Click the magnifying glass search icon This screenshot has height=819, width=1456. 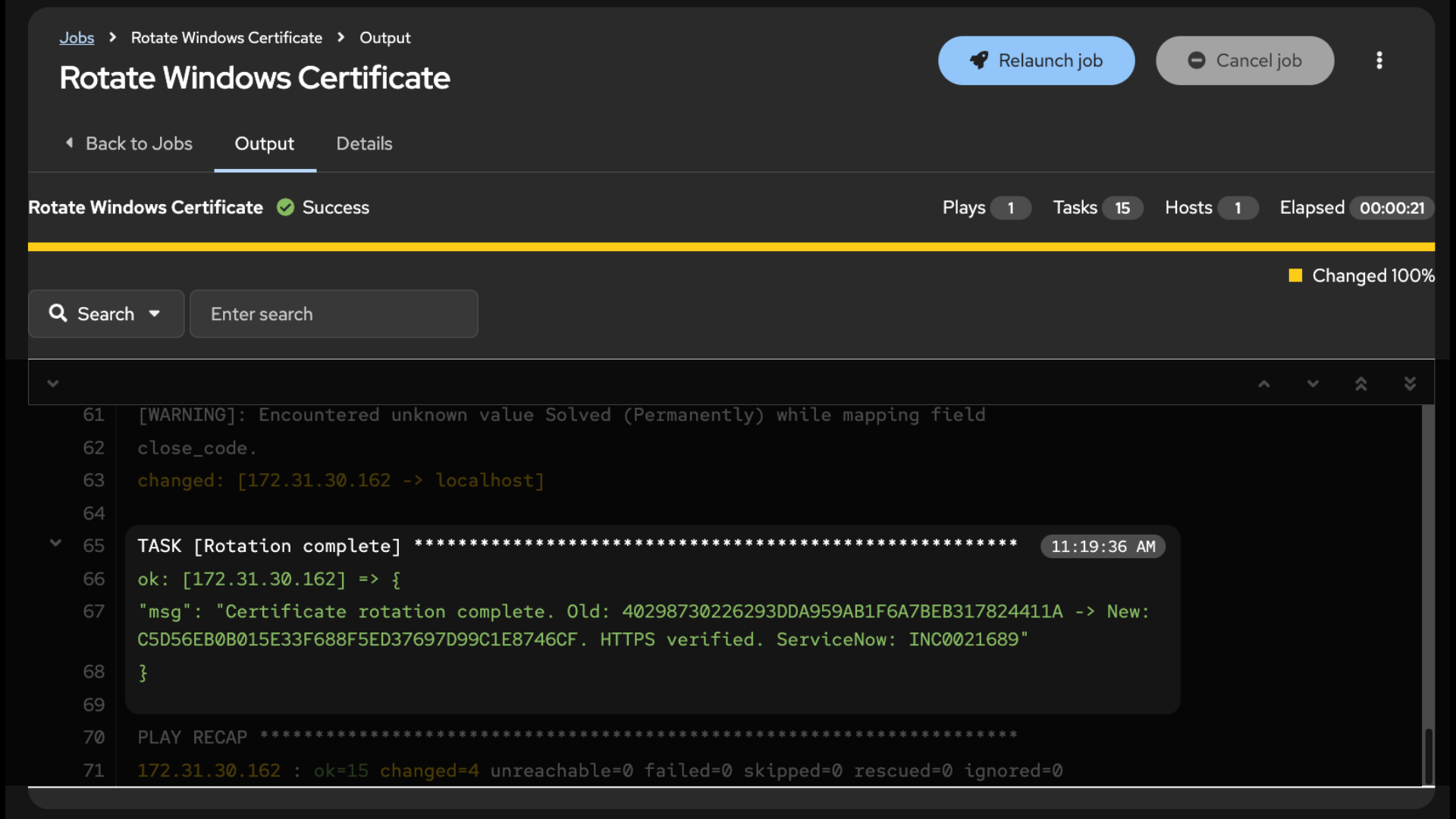coord(58,312)
